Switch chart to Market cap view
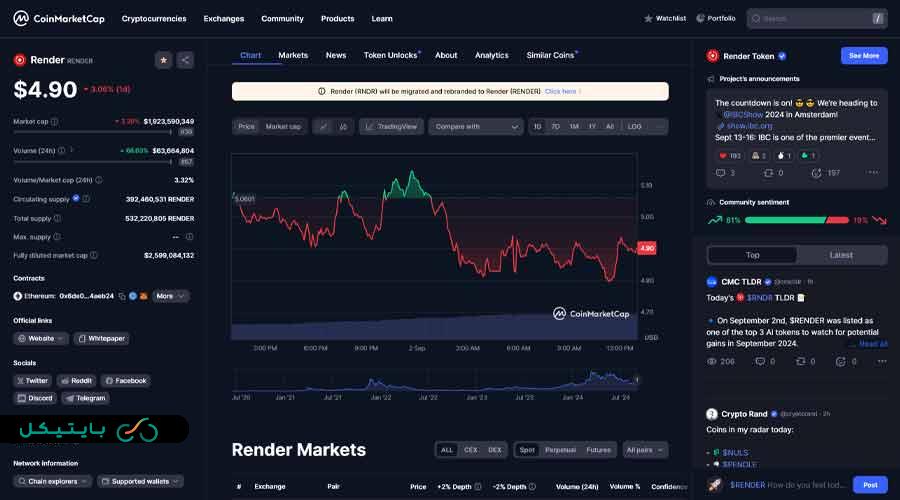This screenshot has height=500, width=900. coord(283,127)
